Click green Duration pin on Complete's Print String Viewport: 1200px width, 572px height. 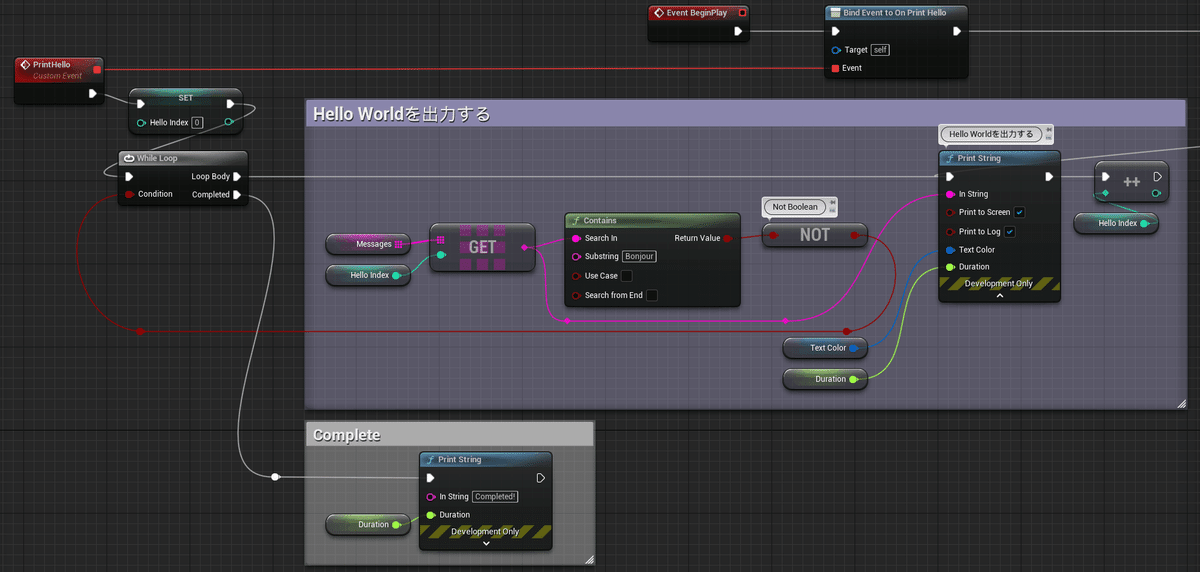click(x=430, y=515)
